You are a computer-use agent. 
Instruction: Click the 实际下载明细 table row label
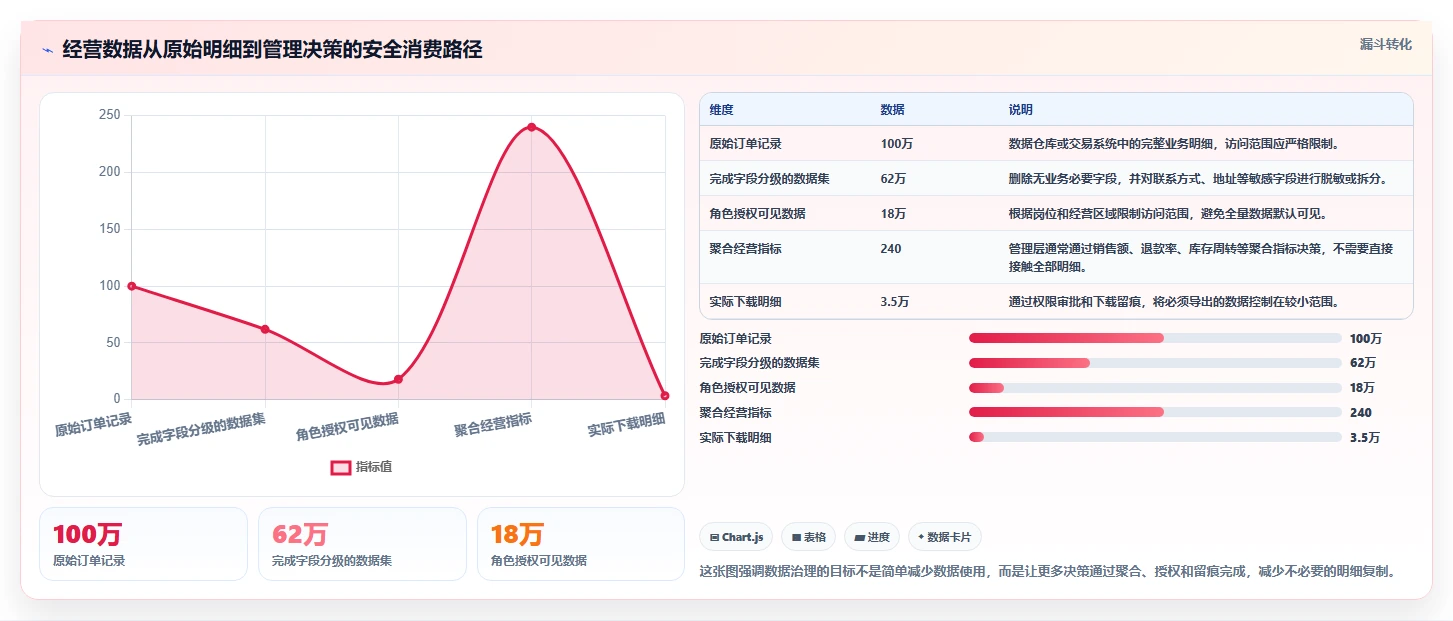point(745,302)
